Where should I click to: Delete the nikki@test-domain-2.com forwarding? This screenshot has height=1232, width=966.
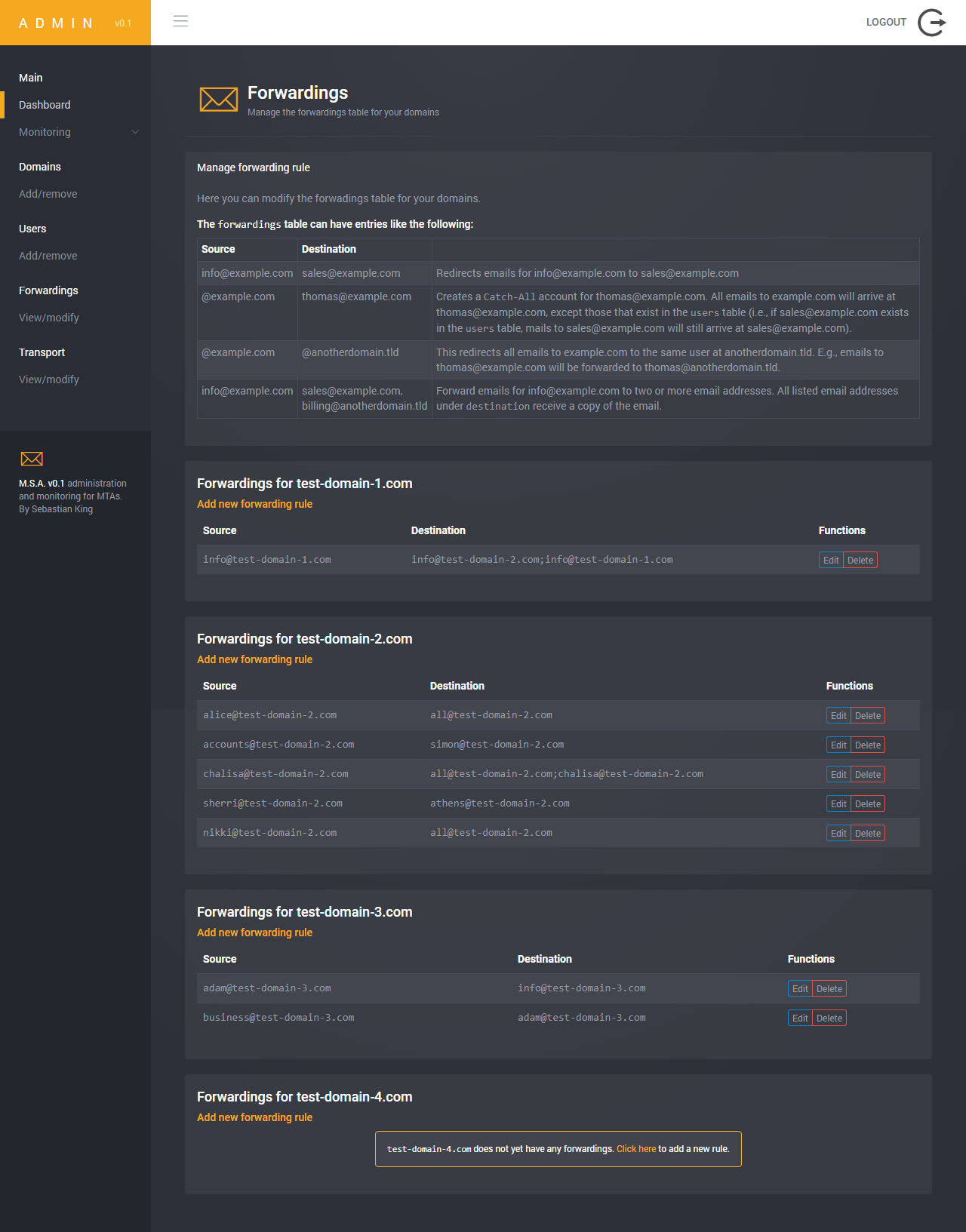click(x=867, y=834)
